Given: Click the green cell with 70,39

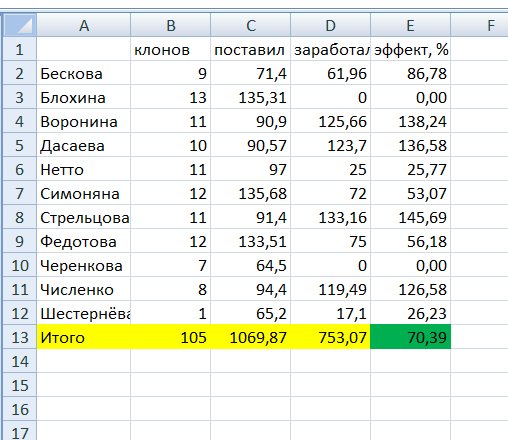Looking at the screenshot, I should point(411,337).
